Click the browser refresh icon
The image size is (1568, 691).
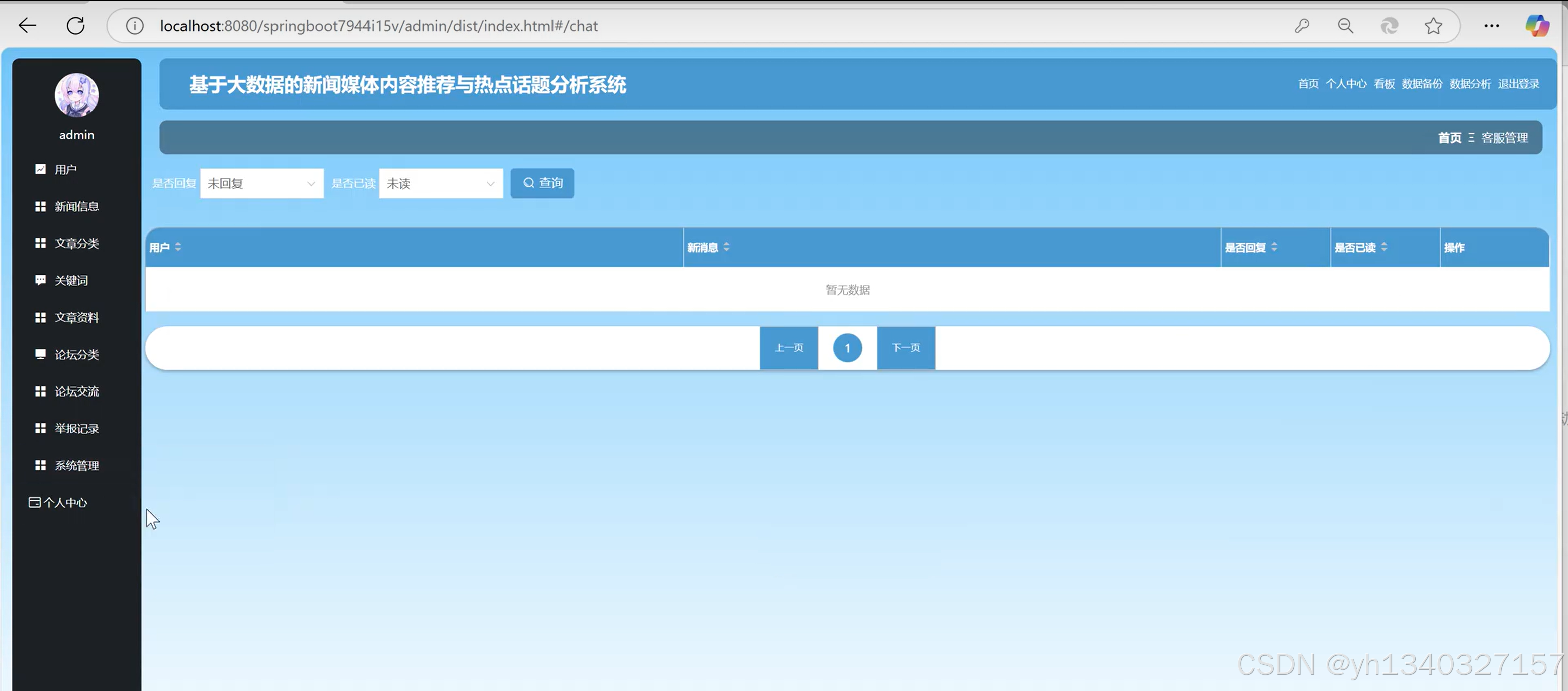coord(75,26)
